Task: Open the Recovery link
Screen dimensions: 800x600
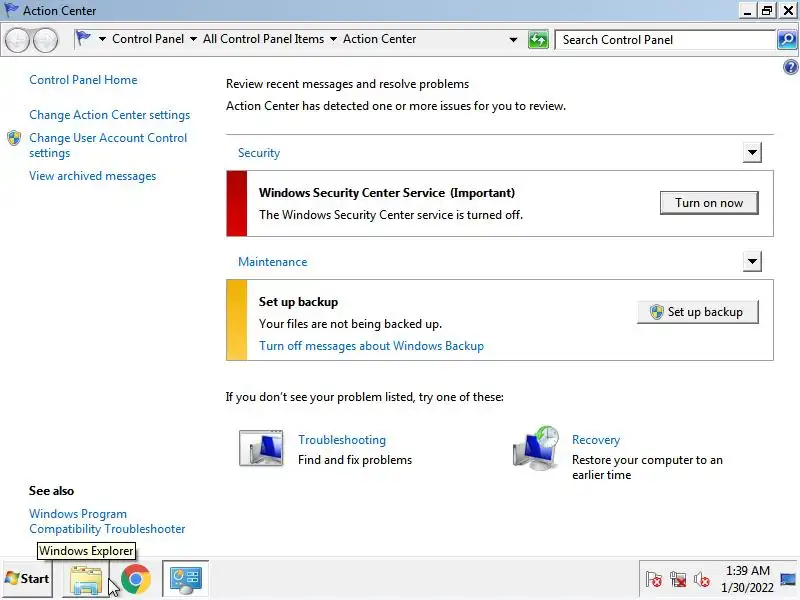Action: click(x=595, y=439)
